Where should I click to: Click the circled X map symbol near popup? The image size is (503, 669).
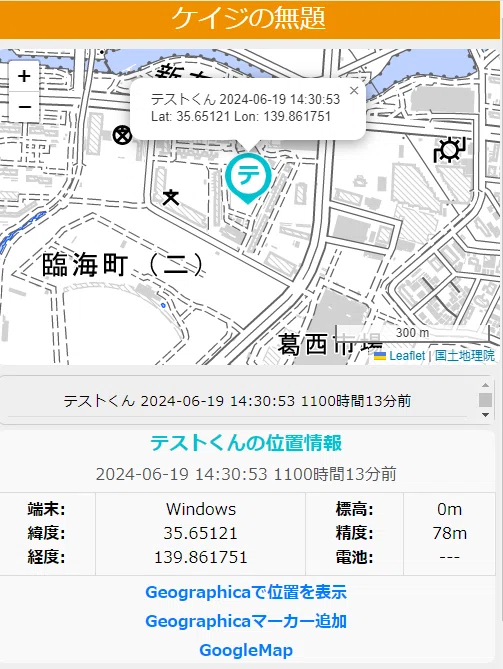point(122,136)
